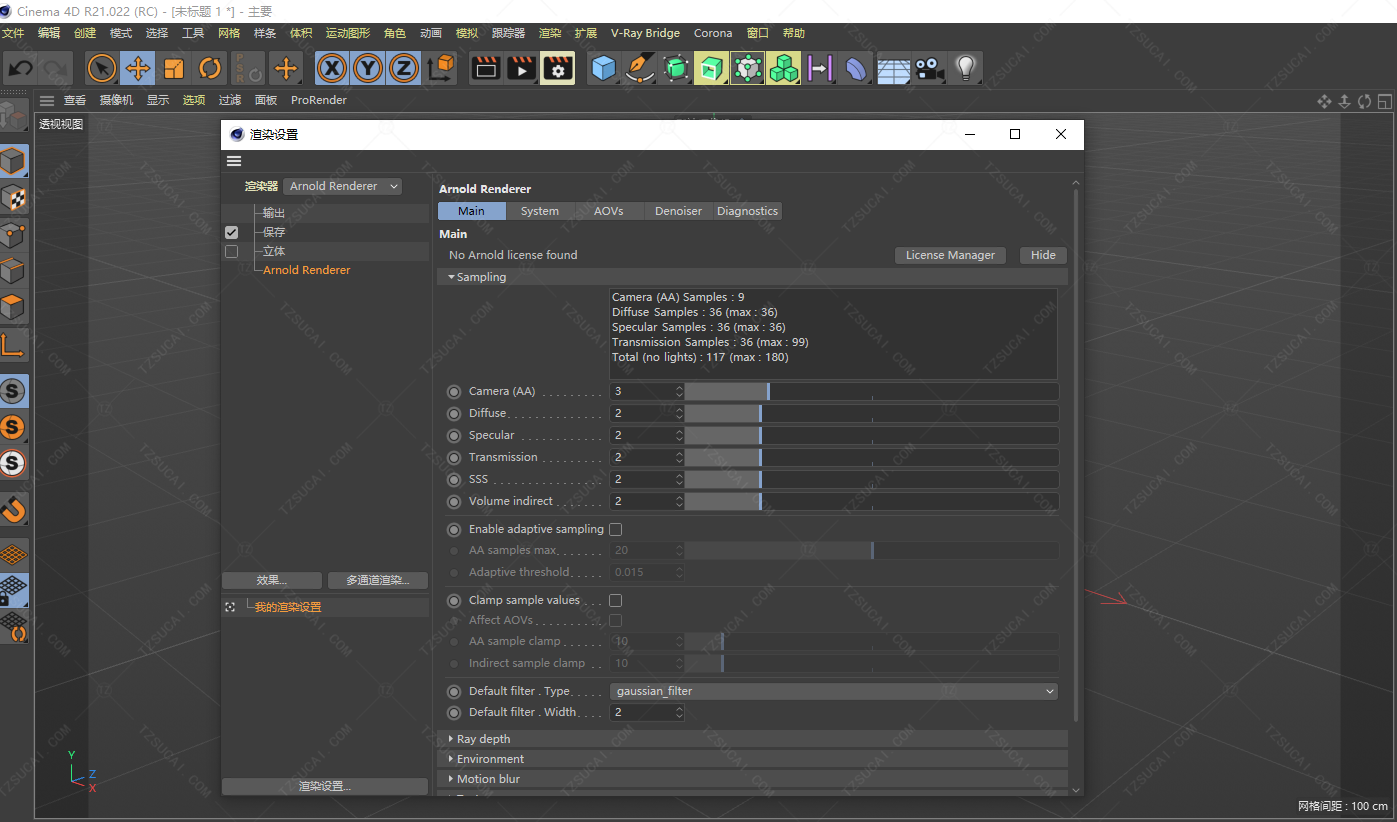Click the viewport pan navigation icon
The image size is (1397, 822).
(x=1325, y=101)
